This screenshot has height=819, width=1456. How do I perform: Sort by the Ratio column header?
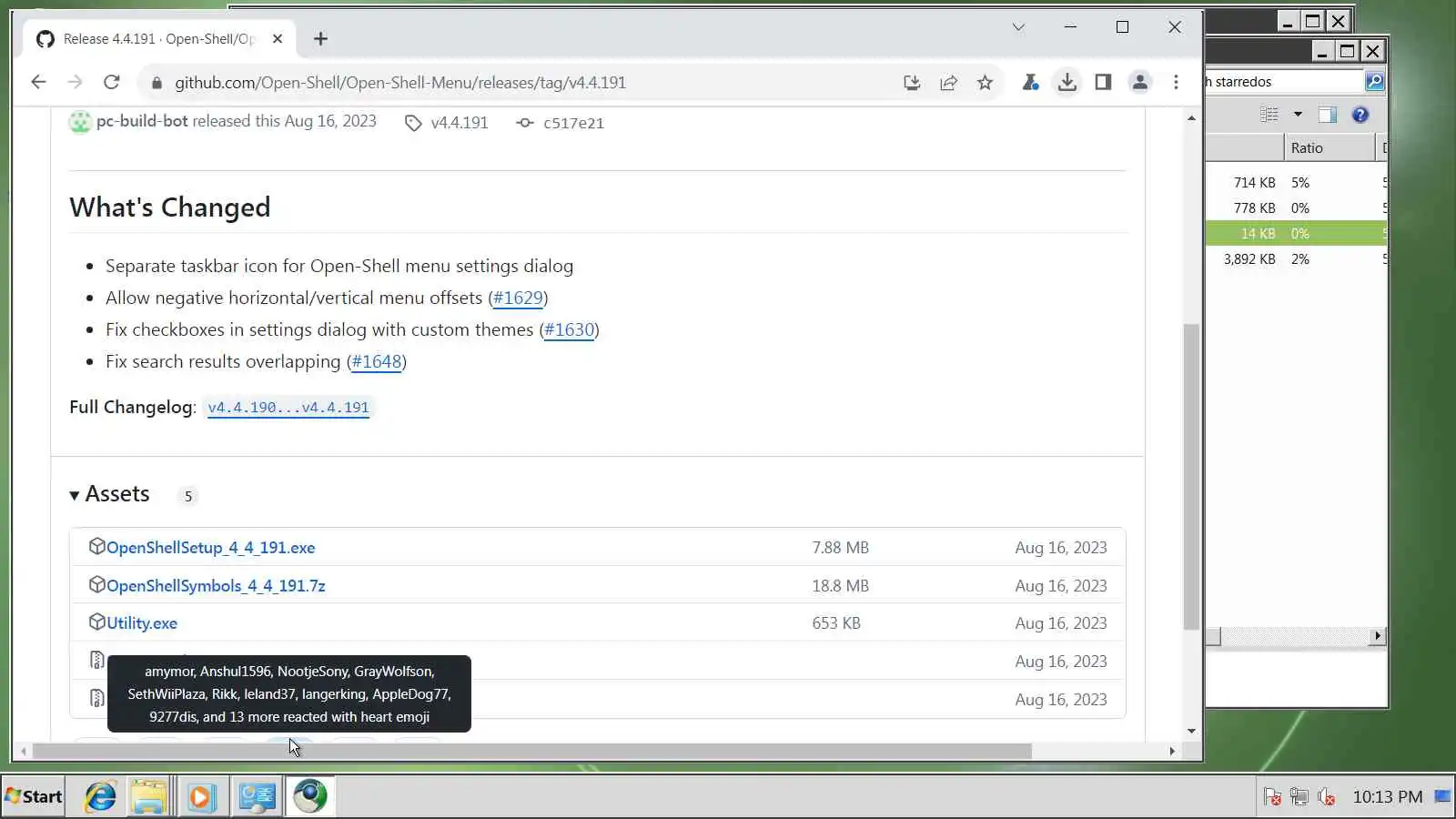1330,148
